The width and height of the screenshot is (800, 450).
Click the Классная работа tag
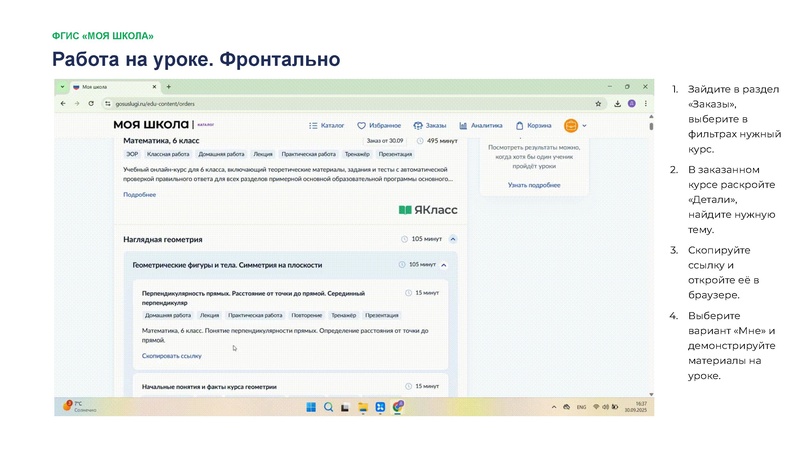[168, 154]
